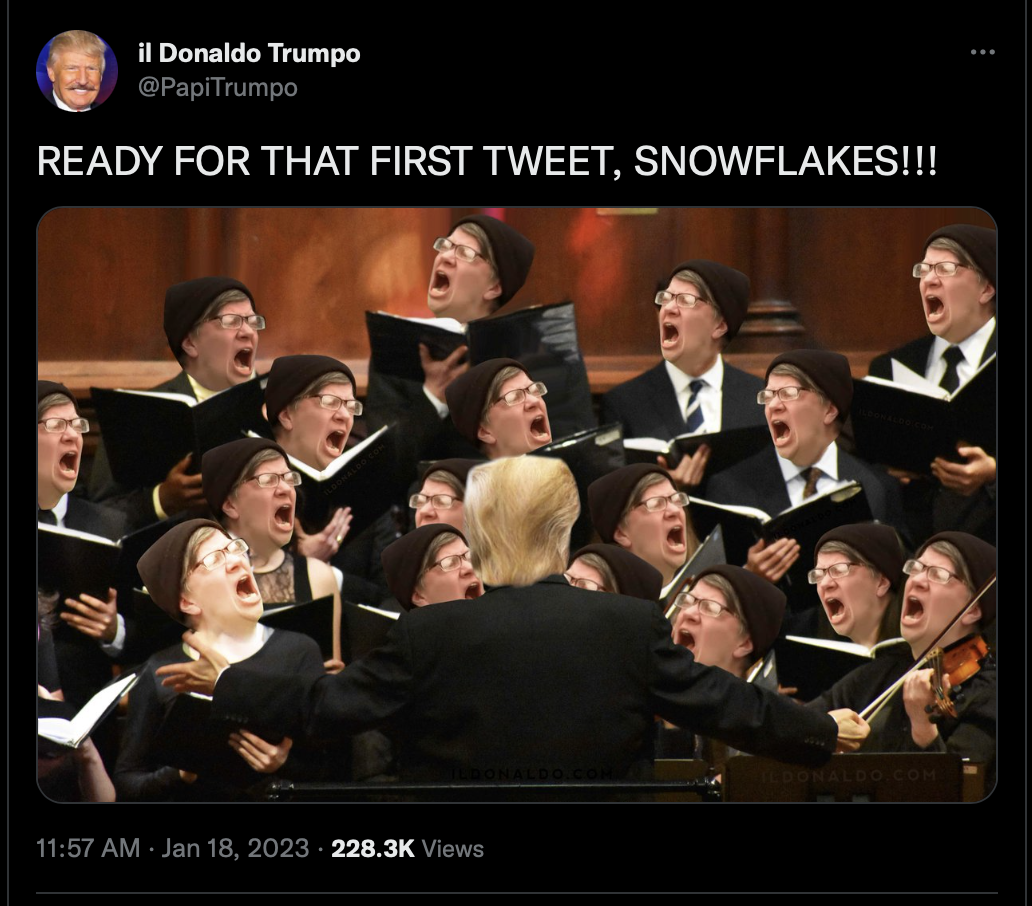The width and height of the screenshot is (1032, 906).
Task: Click the conductor's outstretched right hand
Action: click(x=850, y=728)
